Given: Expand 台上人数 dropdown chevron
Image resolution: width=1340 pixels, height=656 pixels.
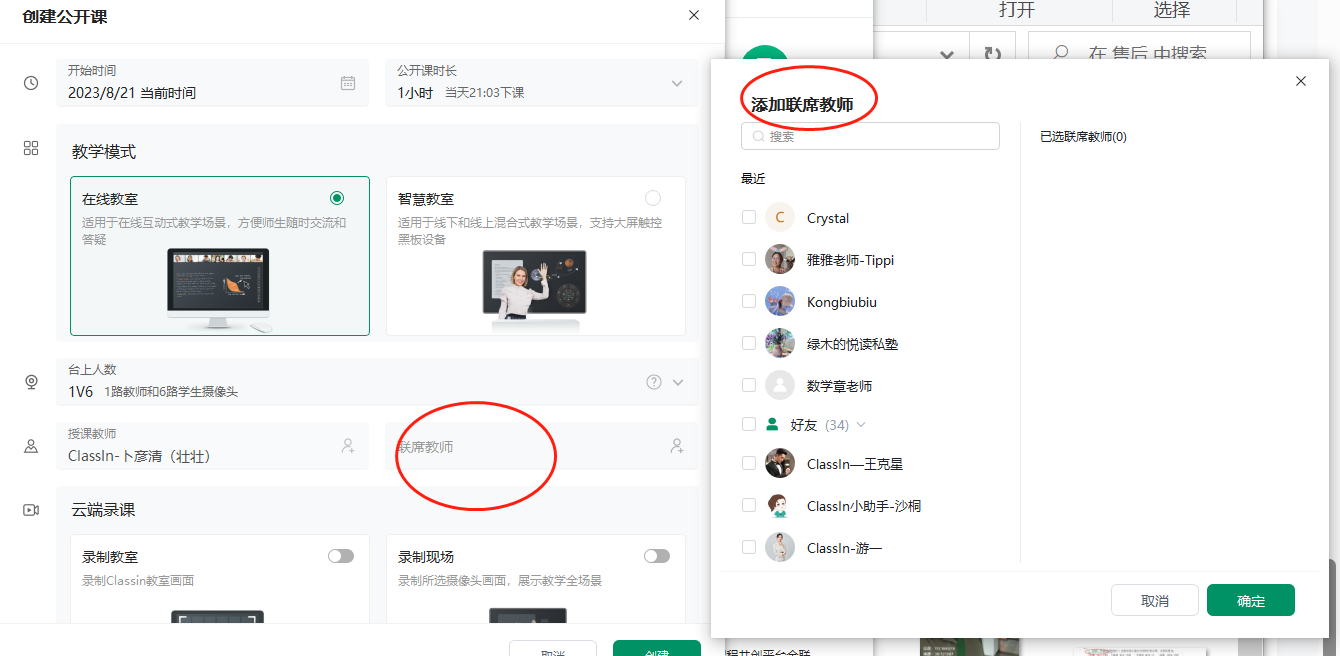Looking at the screenshot, I should [x=678, y=382].
